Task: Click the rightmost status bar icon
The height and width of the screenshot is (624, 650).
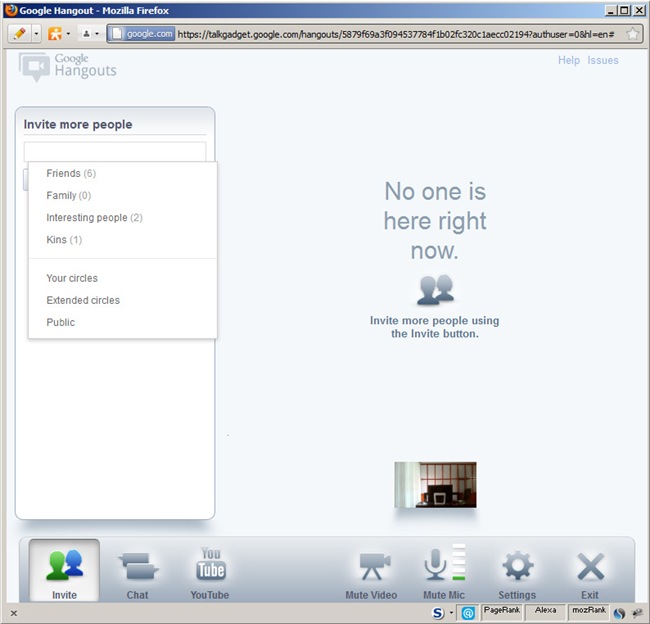Action: 637,613
